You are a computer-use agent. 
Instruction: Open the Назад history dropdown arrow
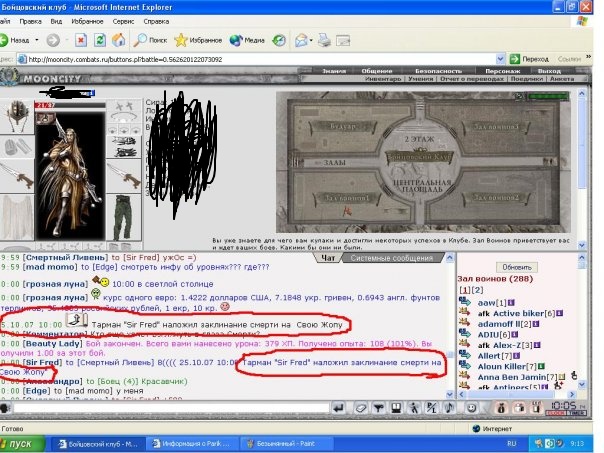coord(37,40)
